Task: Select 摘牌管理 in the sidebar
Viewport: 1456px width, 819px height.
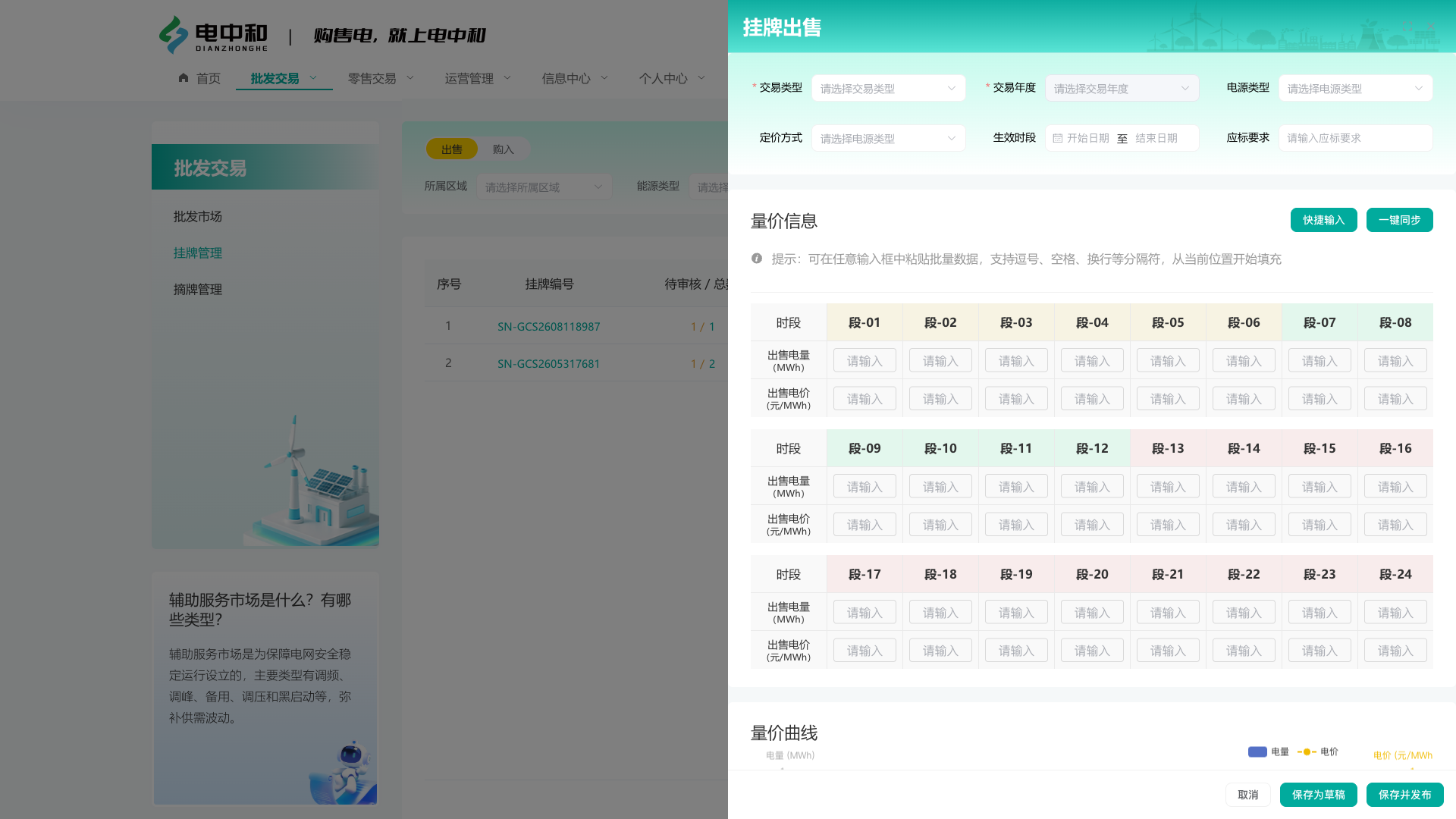Action: [198, 290]
